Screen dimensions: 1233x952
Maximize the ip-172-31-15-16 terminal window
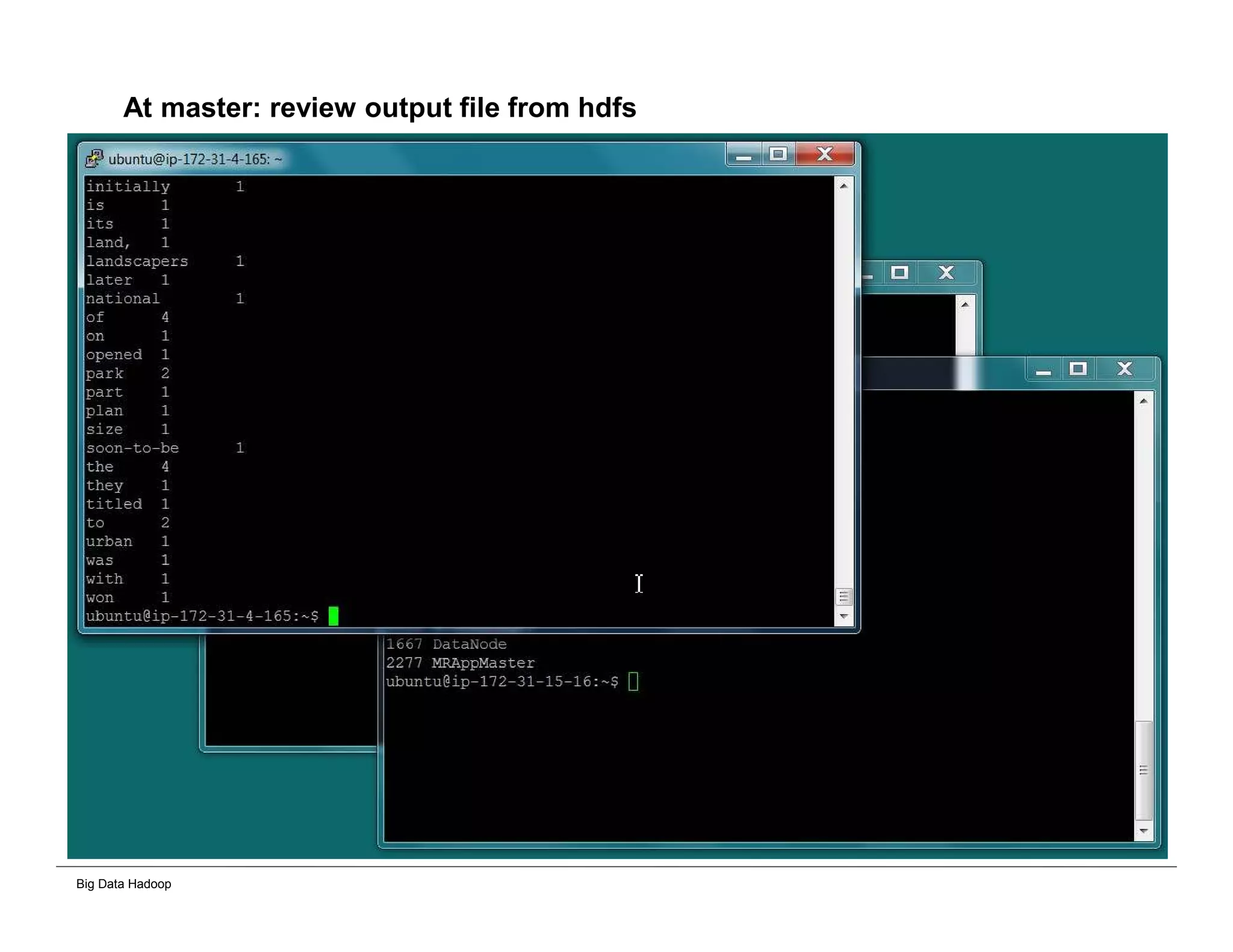click(1078, 369)
